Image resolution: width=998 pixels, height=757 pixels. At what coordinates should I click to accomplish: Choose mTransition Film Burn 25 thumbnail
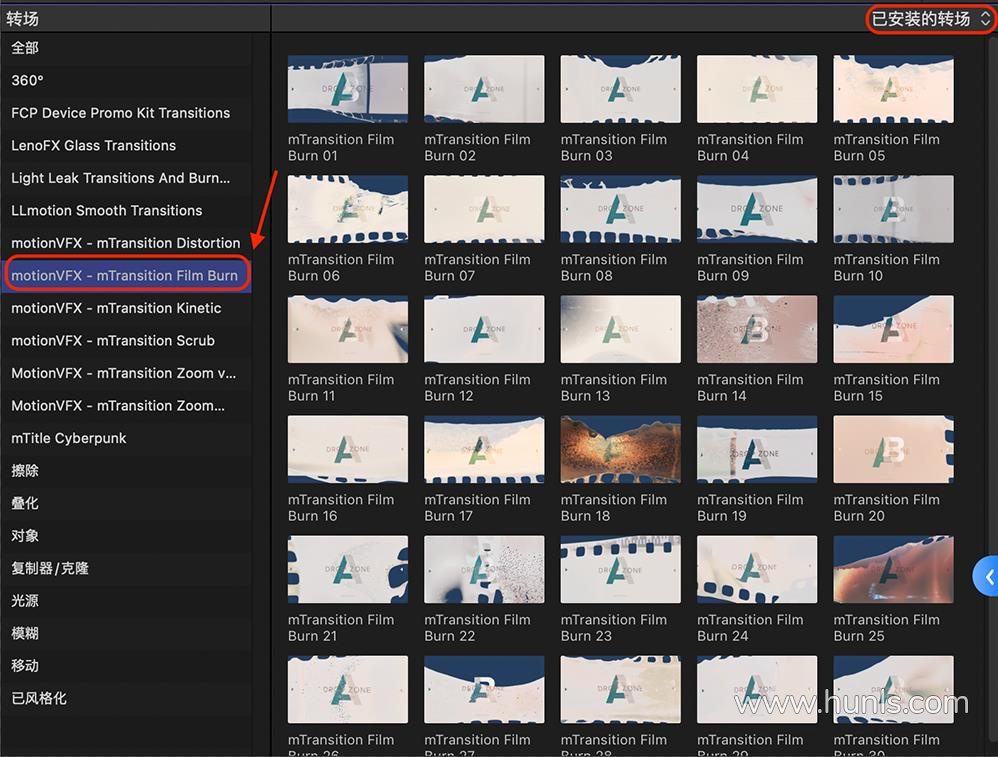[x=894, y=569]
